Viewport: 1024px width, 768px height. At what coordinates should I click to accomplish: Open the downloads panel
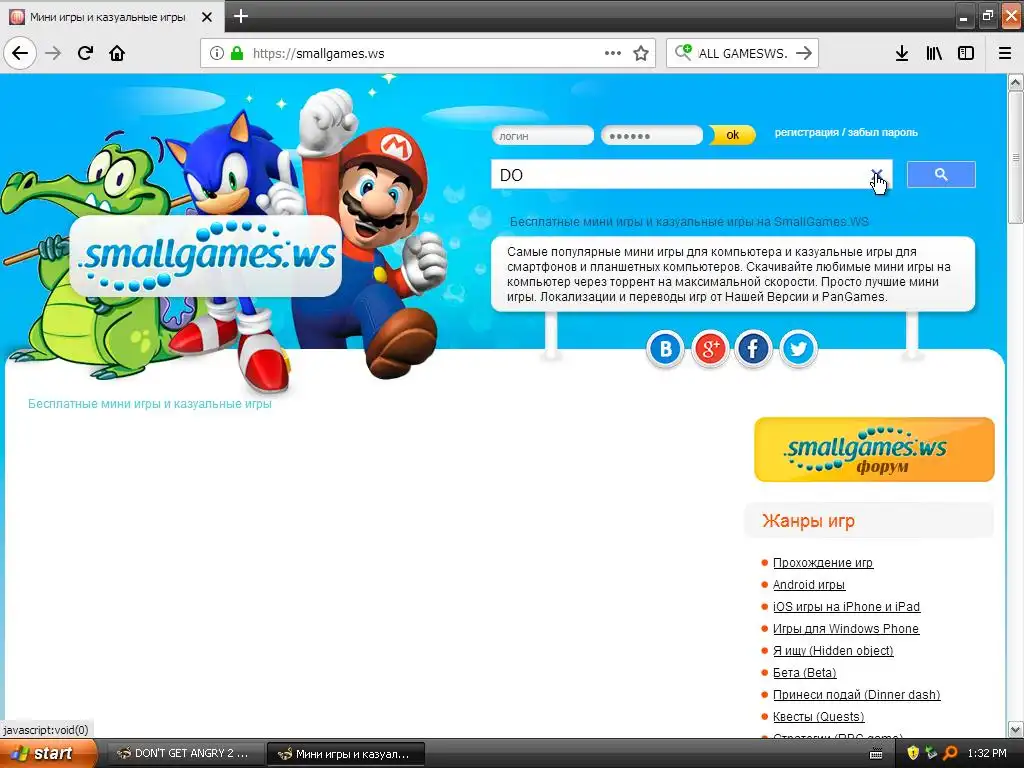[x=902, y=53]
